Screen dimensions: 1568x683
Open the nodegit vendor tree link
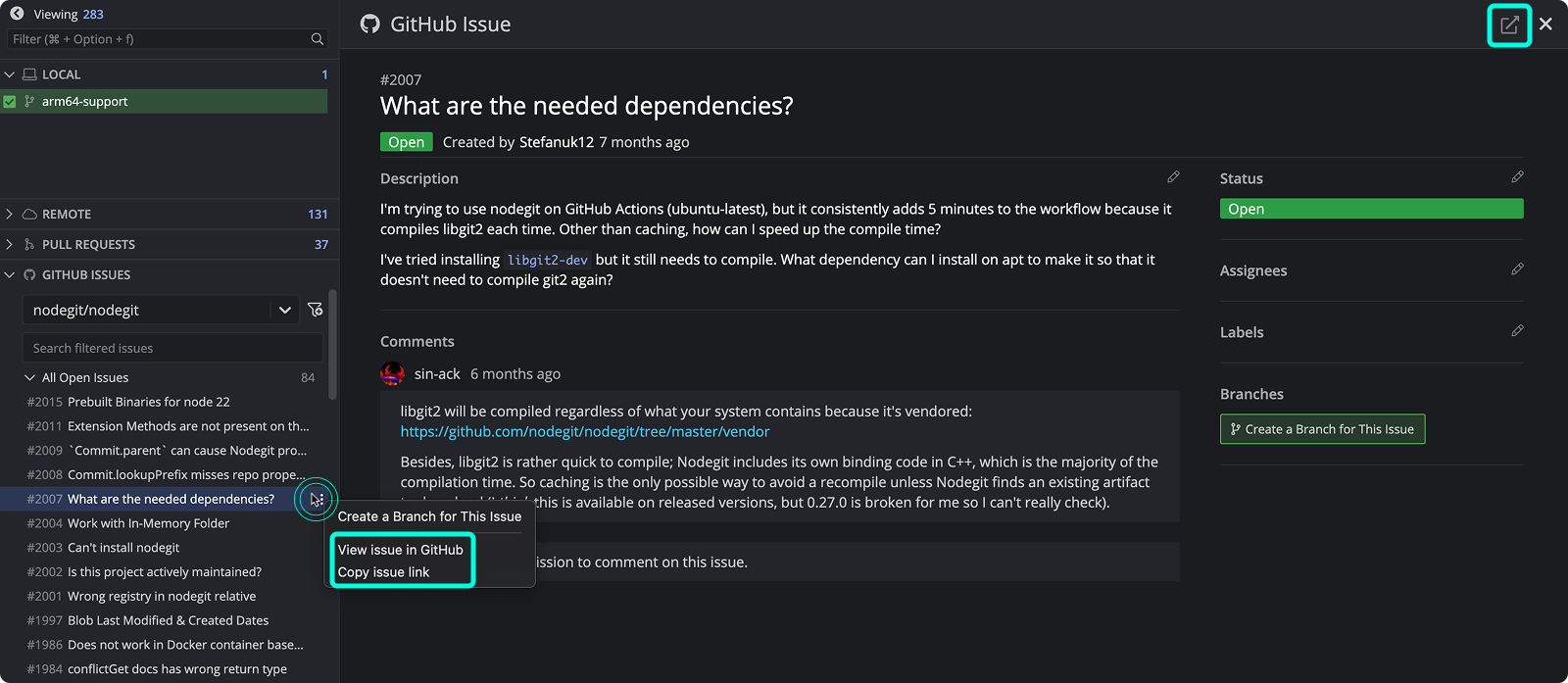585,431
